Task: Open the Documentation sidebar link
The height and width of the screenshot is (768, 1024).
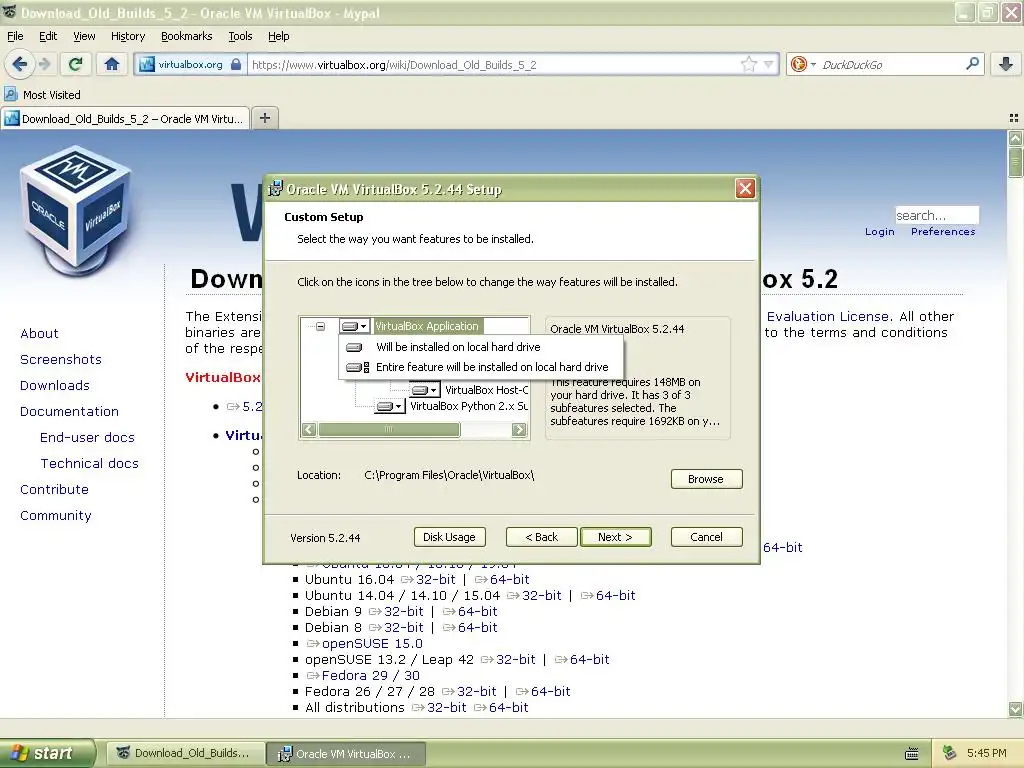Action: [69, 412]
